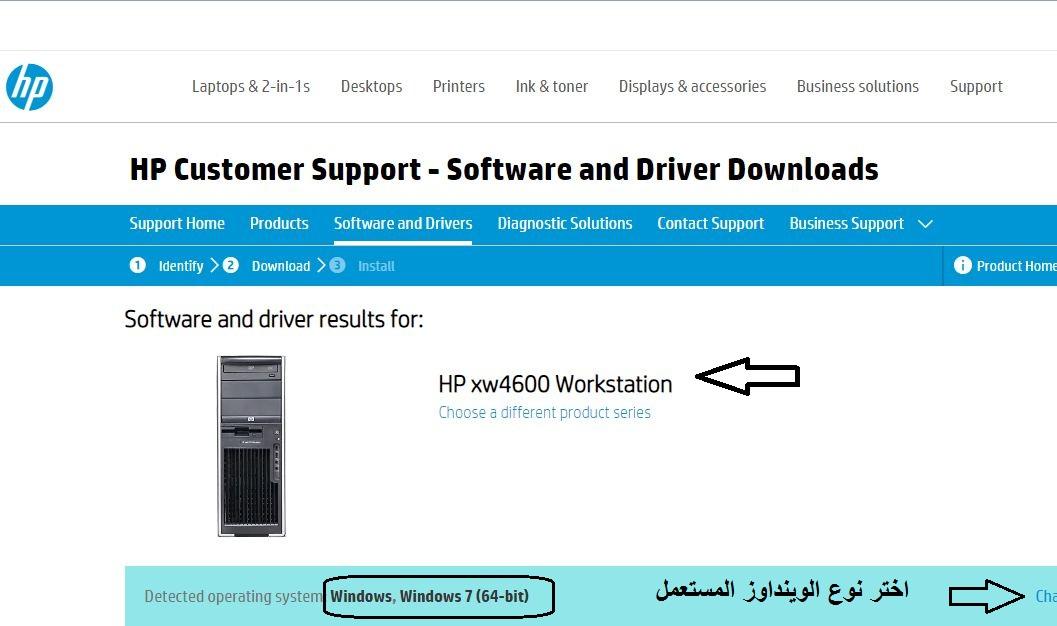Go to Support Home tab

177,223
